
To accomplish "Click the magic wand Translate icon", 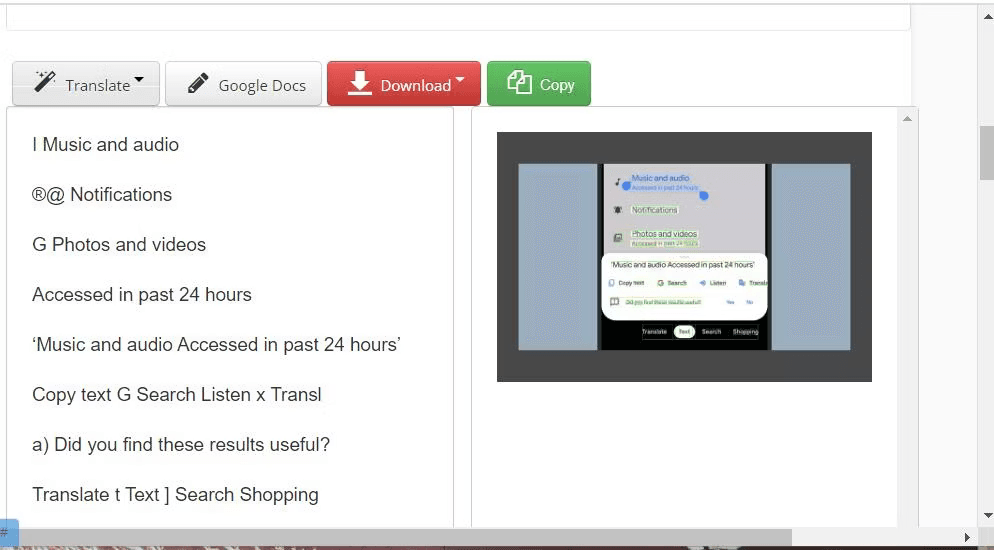I will [x=44, y=82].
